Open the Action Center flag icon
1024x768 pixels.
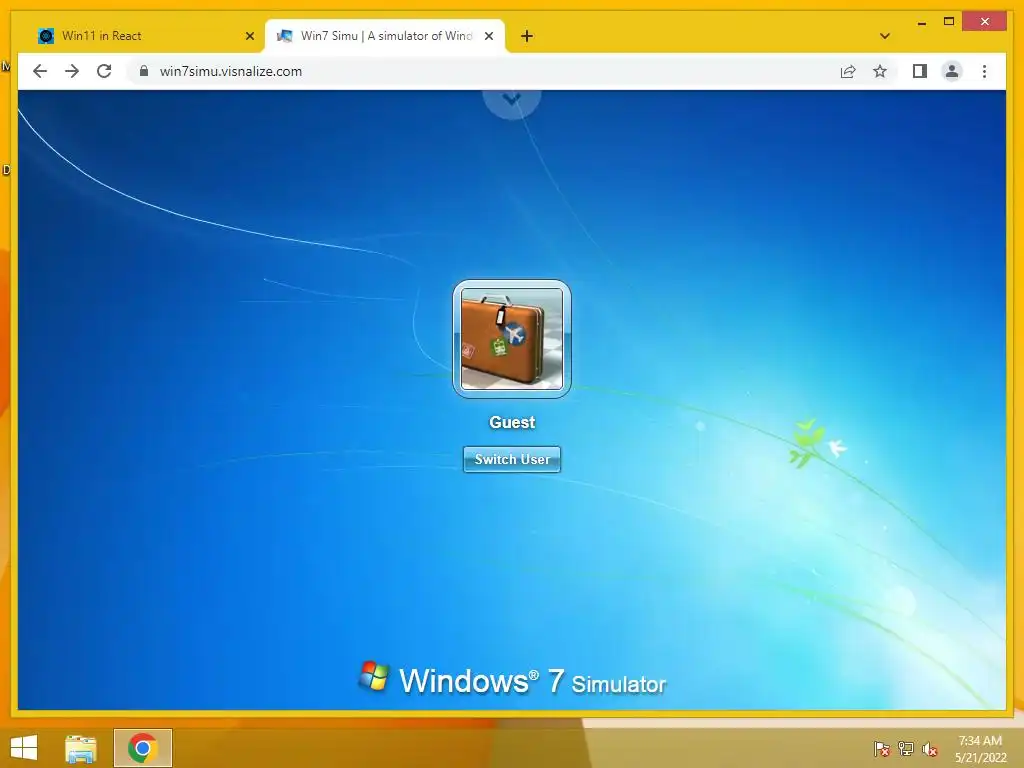coord(882,749)
